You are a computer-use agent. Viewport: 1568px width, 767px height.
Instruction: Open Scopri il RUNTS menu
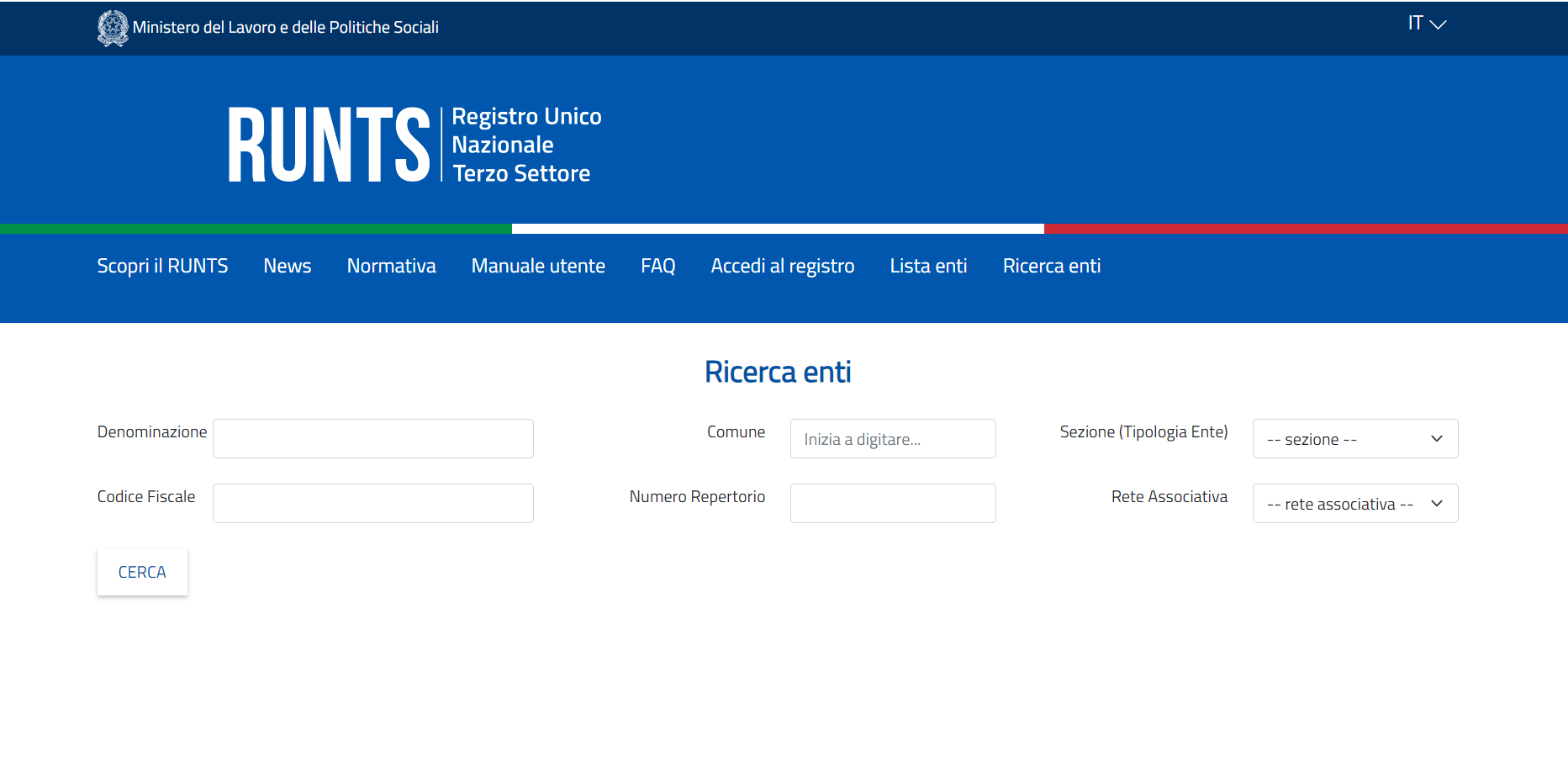162,266
